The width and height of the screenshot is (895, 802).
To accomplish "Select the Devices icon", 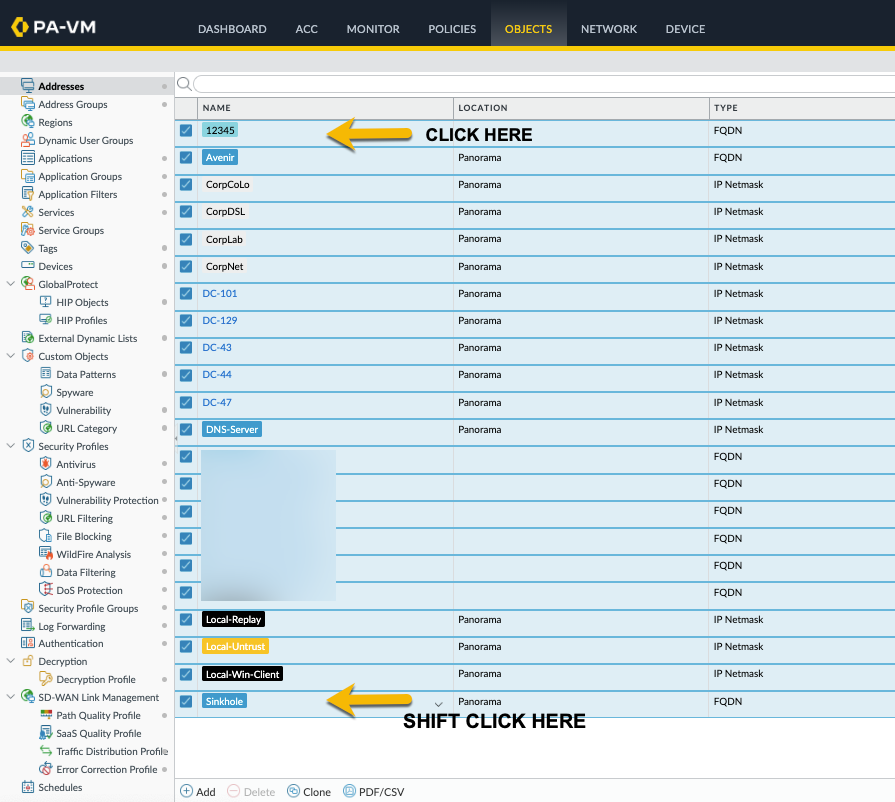I will [27, 265].
